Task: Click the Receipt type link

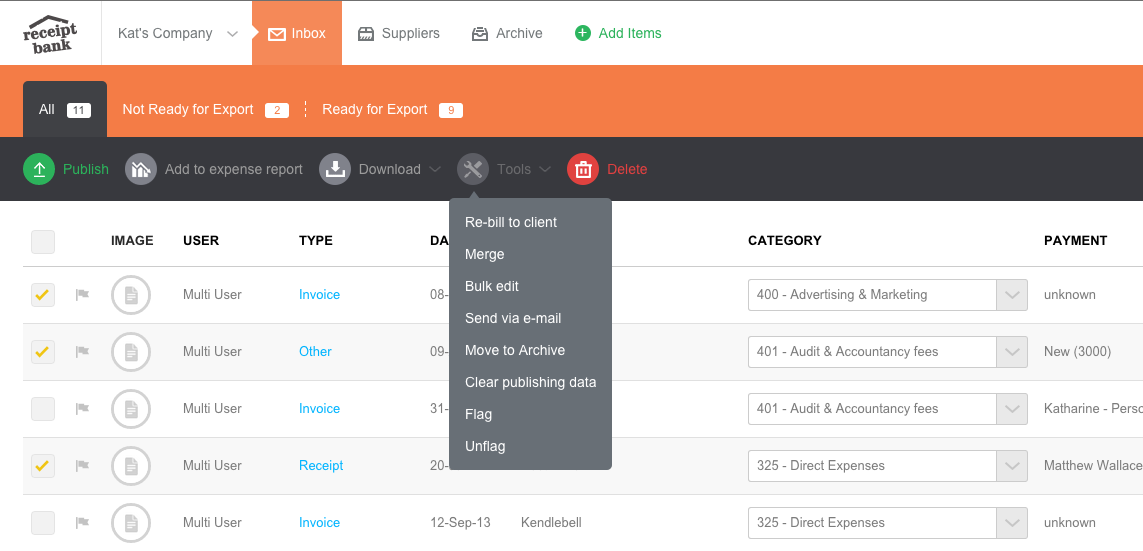Action: click(x=321, y=466)
